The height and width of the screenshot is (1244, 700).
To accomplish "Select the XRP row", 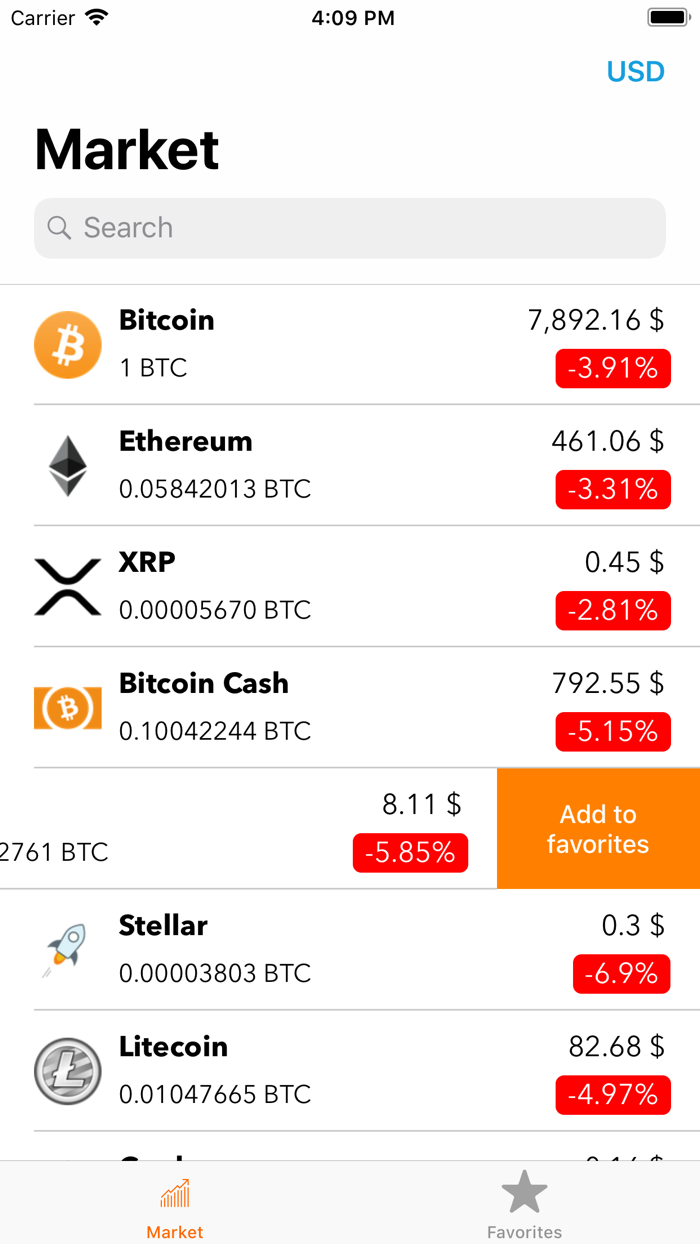I will coord(350,586).
